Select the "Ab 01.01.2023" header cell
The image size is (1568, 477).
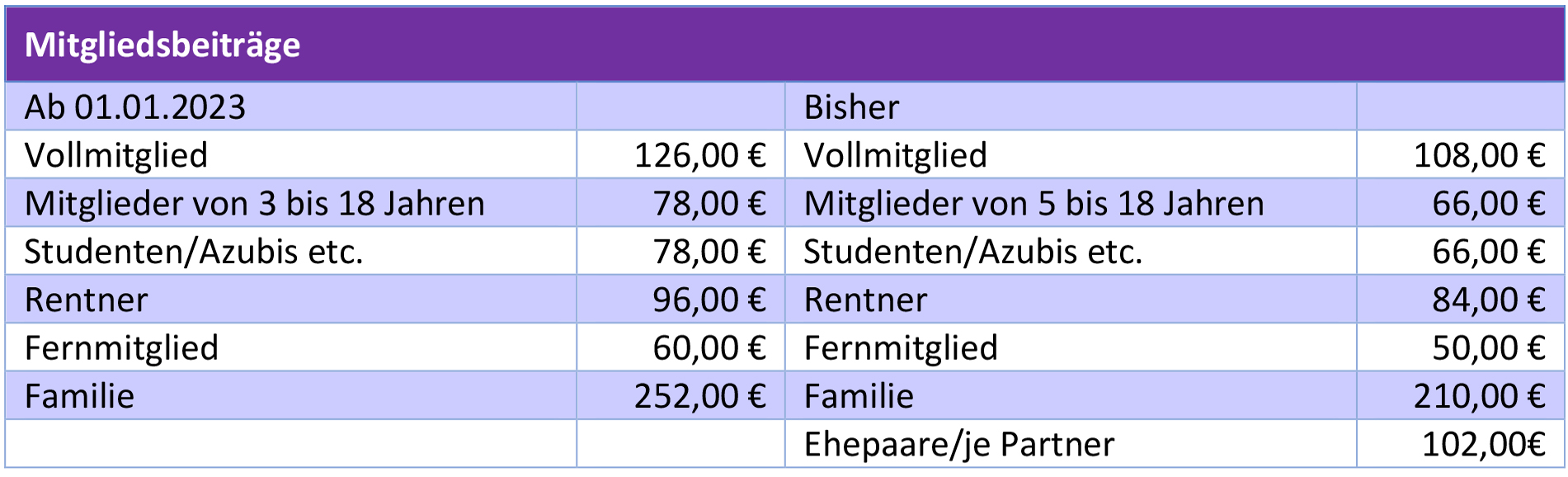pos(135,107)
